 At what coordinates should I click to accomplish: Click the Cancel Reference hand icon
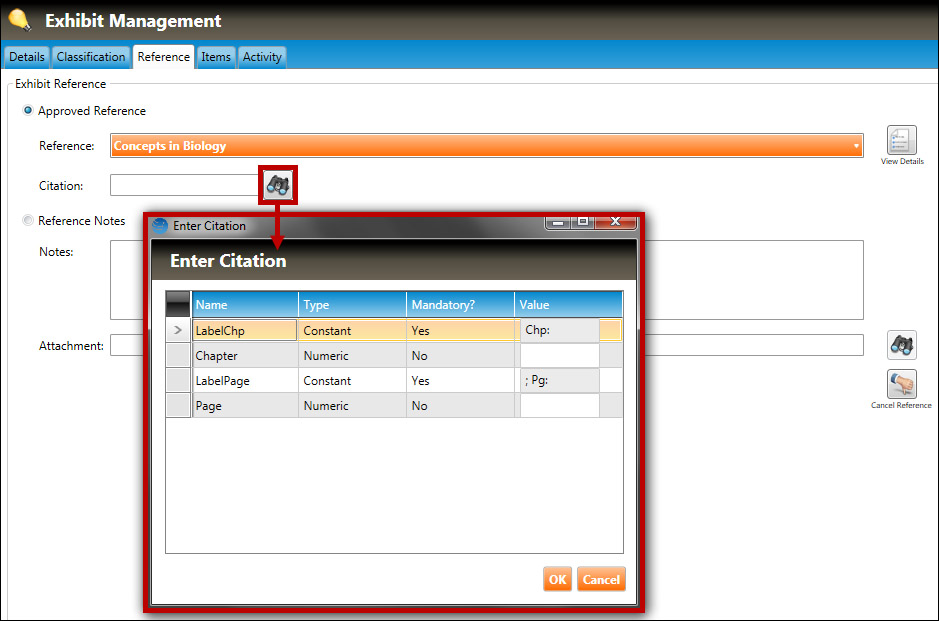tap(901, 384)
